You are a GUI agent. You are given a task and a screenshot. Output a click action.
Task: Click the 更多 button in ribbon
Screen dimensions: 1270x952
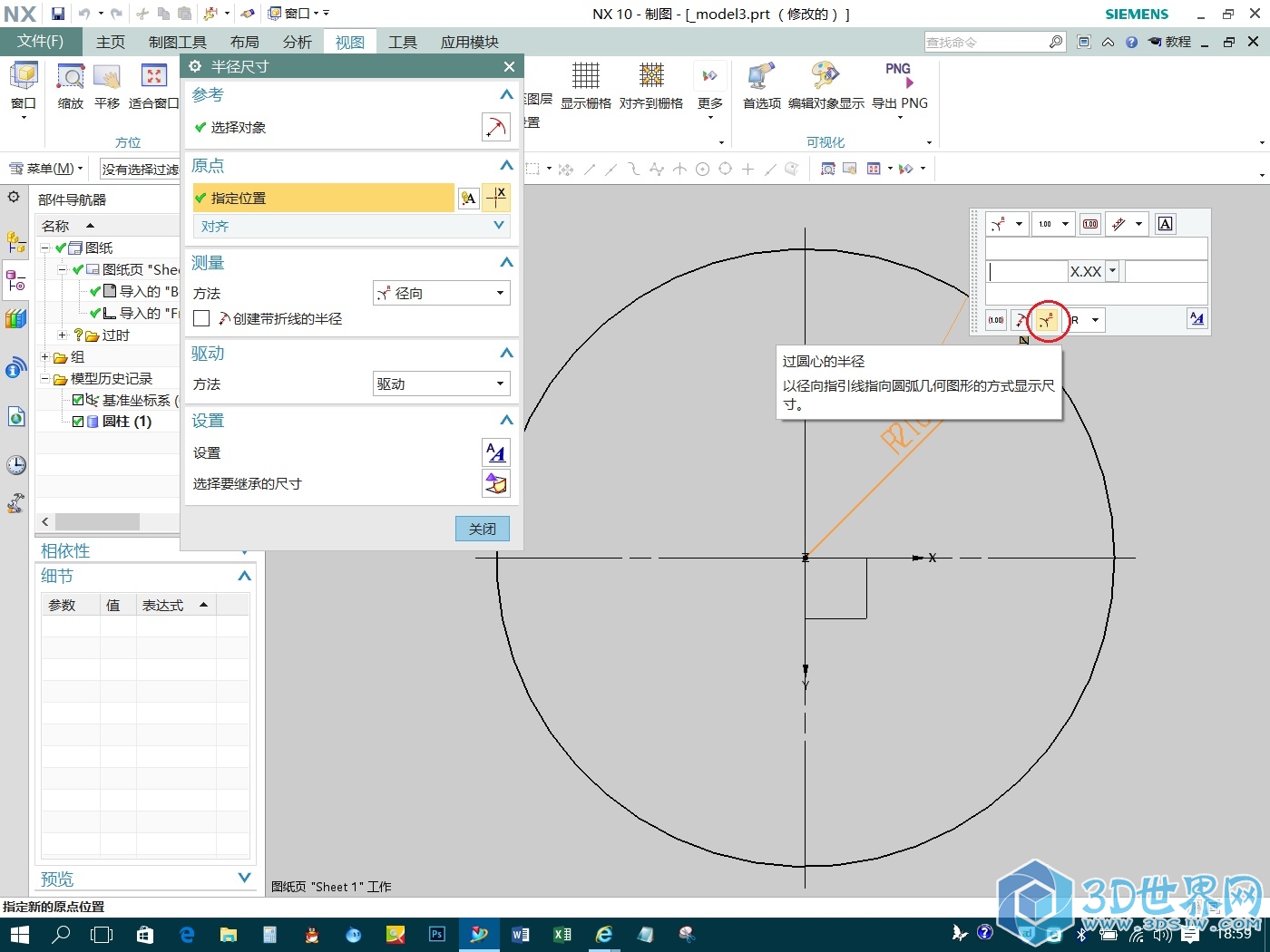click(x=710, y=89)
